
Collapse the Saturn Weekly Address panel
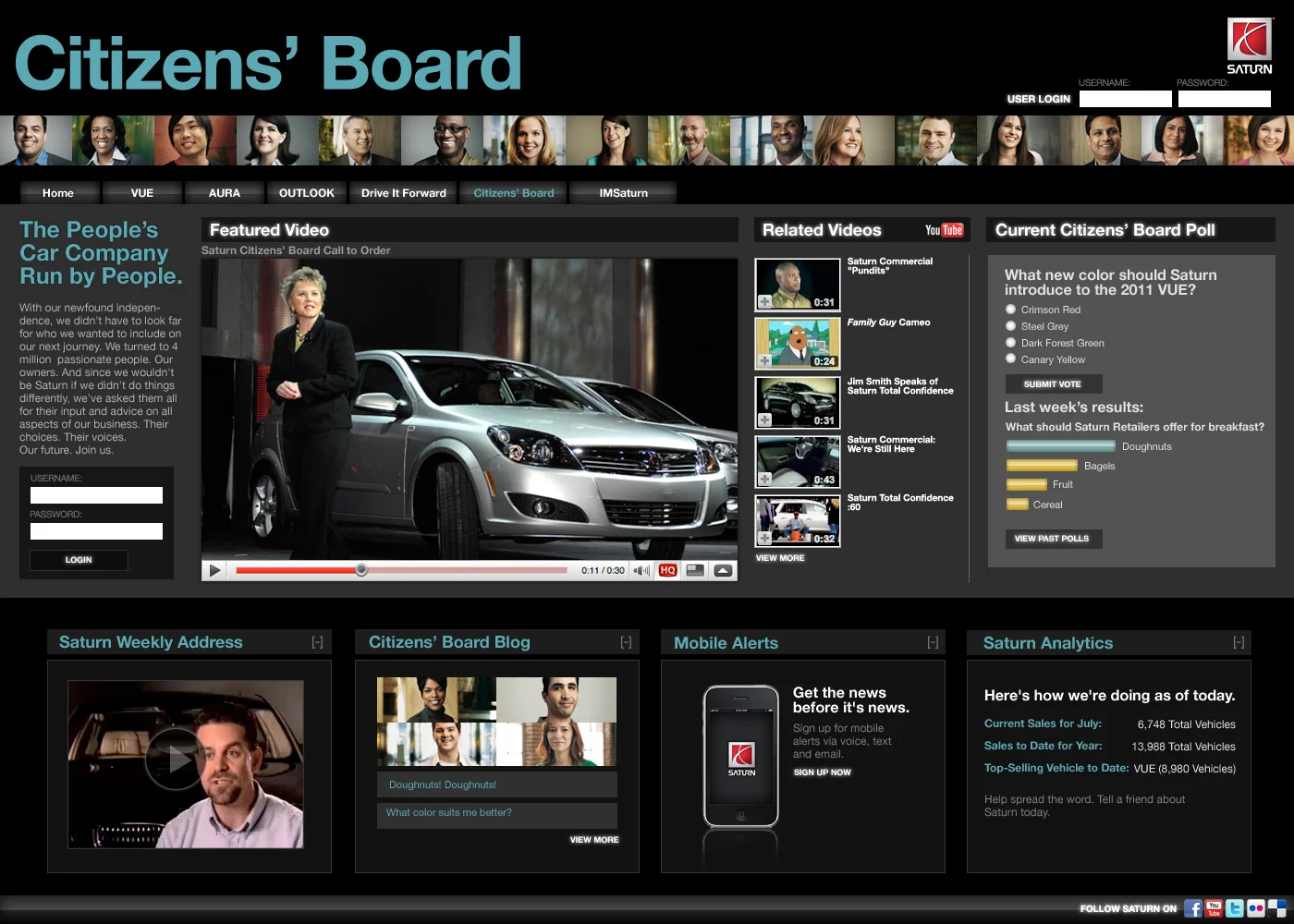pyautogui.click(x=317, y=642)
